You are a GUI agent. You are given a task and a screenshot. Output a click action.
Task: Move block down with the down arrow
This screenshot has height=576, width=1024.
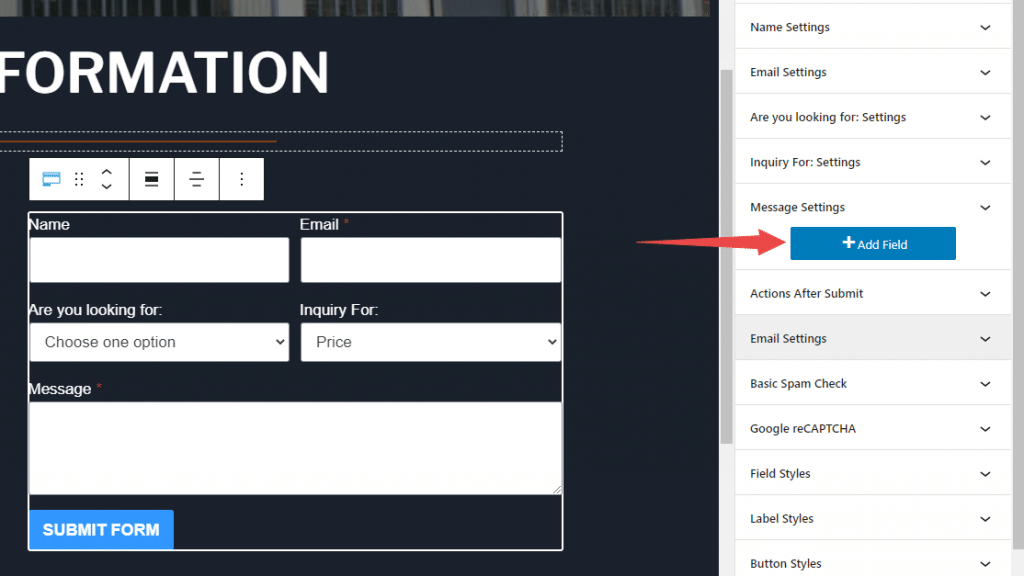point(106,187)
